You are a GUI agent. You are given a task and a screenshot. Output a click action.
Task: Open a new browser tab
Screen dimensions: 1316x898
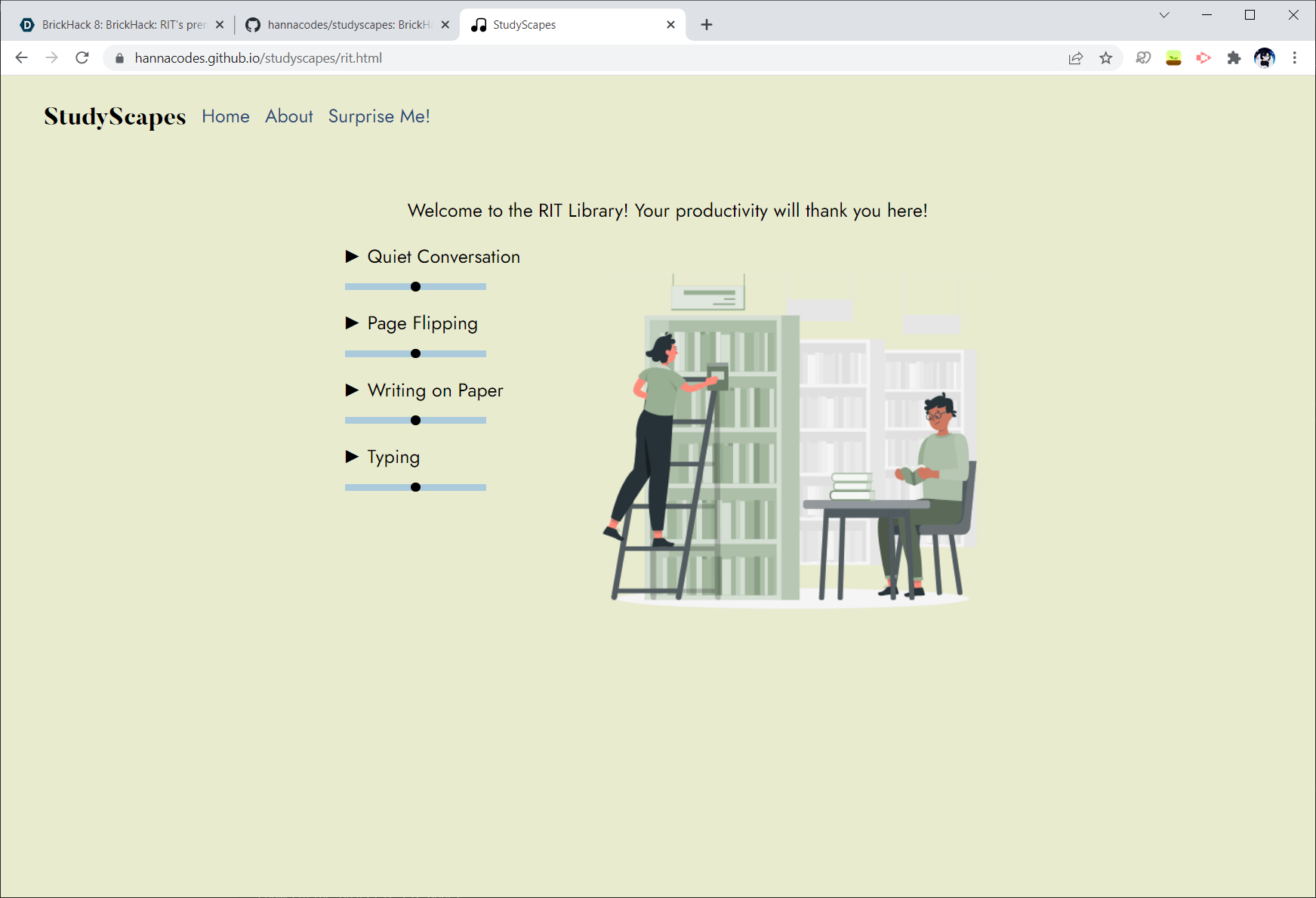(x=707, y=25)
